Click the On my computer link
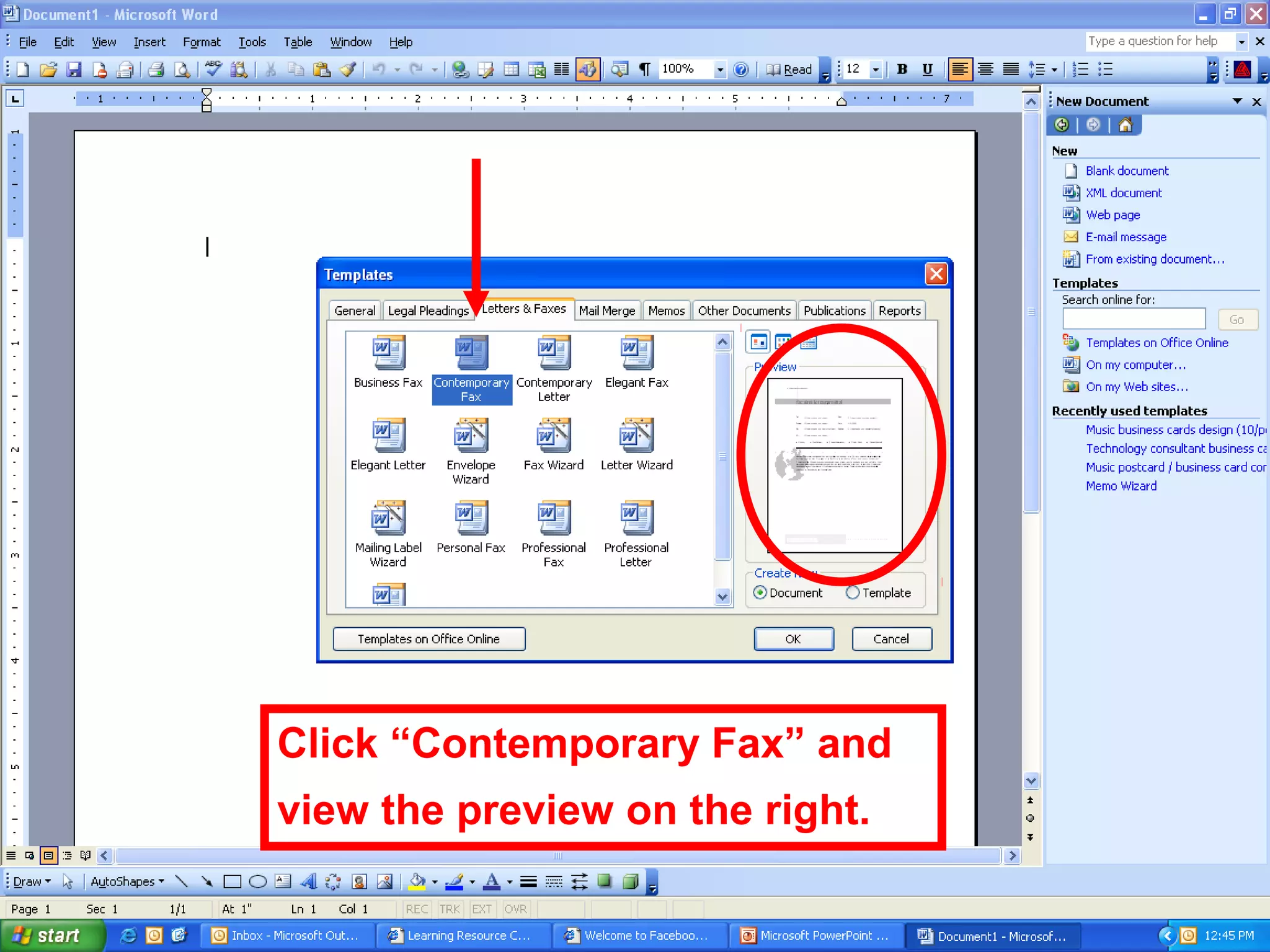 [1135, 365]
